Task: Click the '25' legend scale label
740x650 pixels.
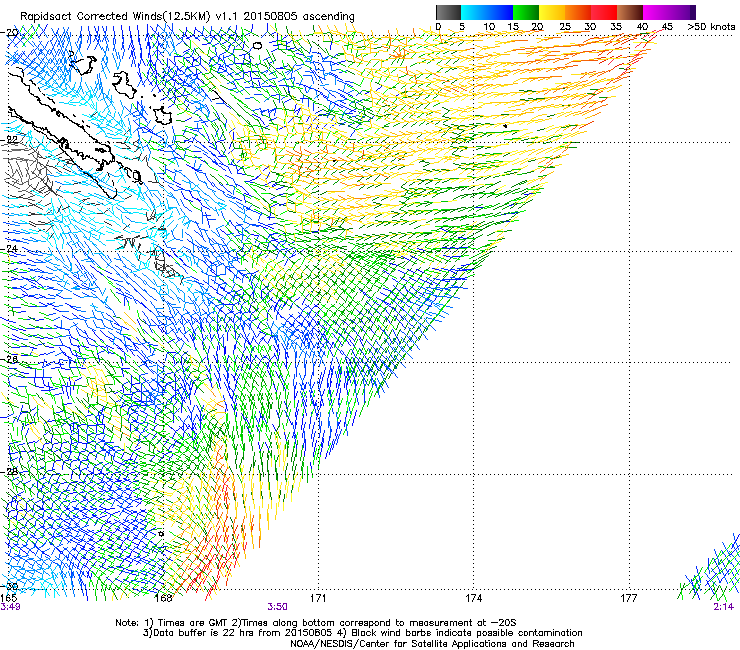Action: (x=565, y=27)
